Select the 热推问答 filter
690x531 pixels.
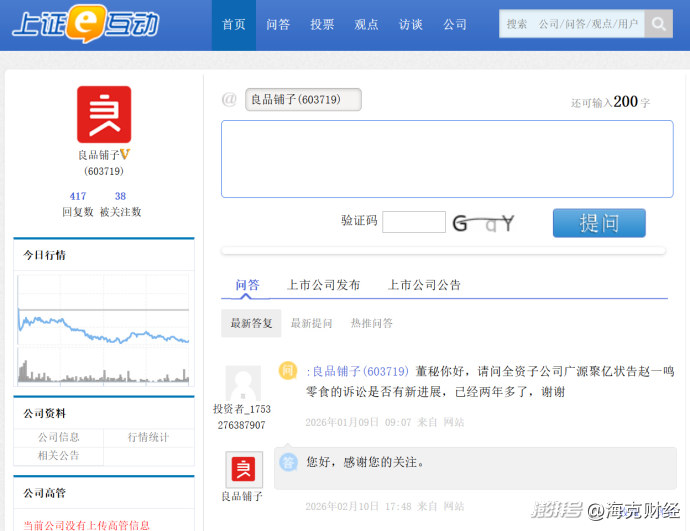coord(372,323)
